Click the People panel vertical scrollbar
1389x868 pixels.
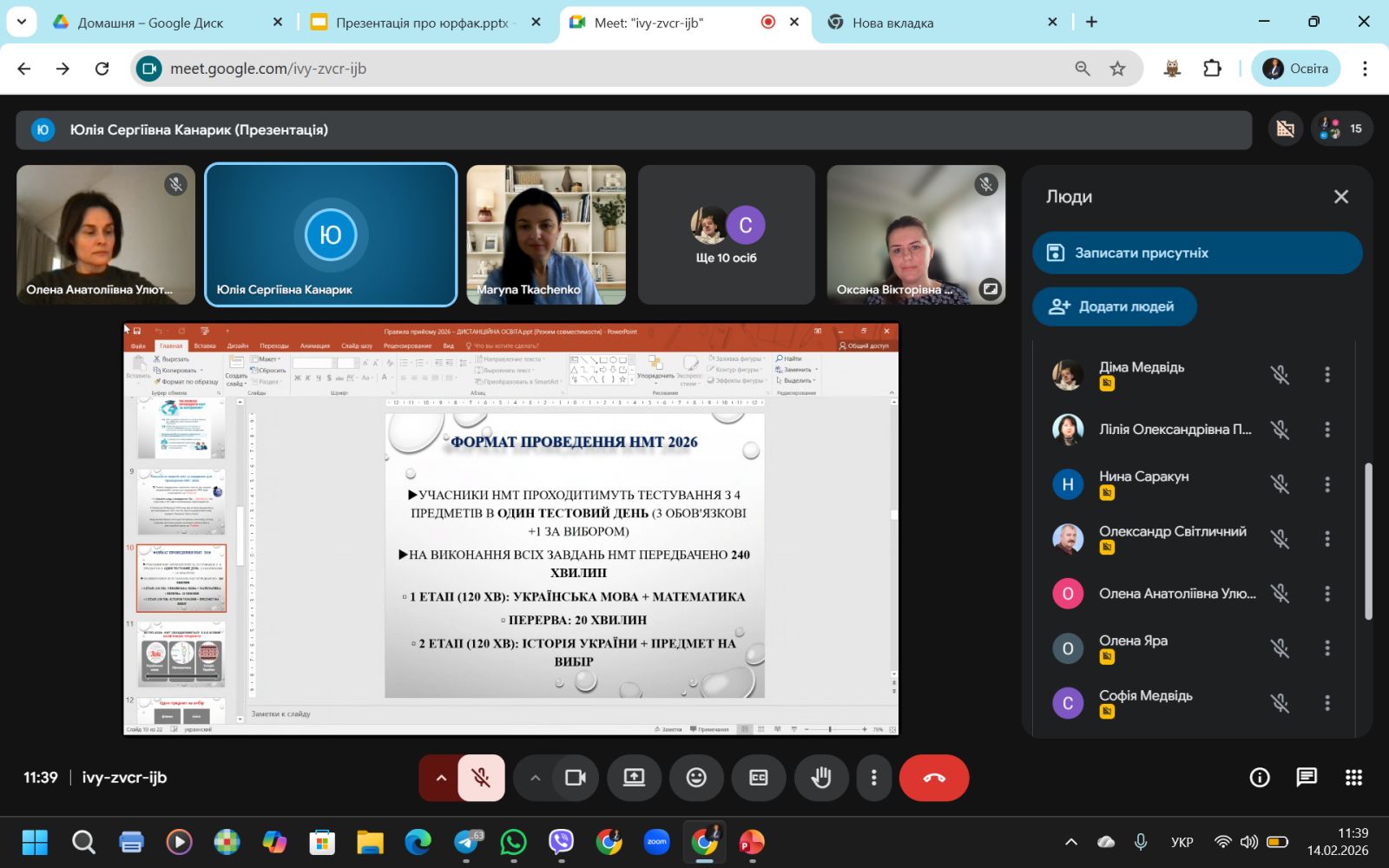(x=1368, y=541)
